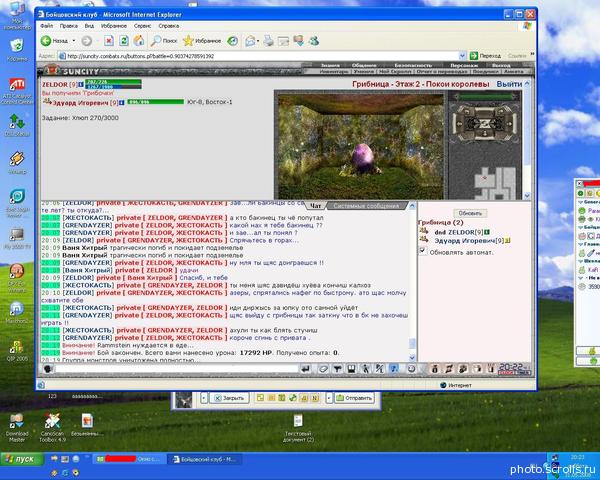The width and height of the screenshot is (600, 480).
Task: Click the URL address bar field
Action: (262, 56)
